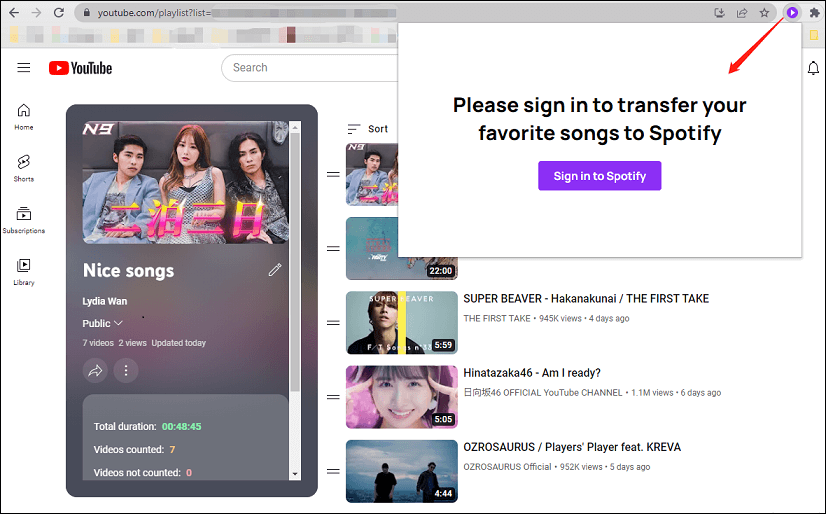Go to Home in YouTube sidebar
This screenshot has height=514, width=826.
24,116
